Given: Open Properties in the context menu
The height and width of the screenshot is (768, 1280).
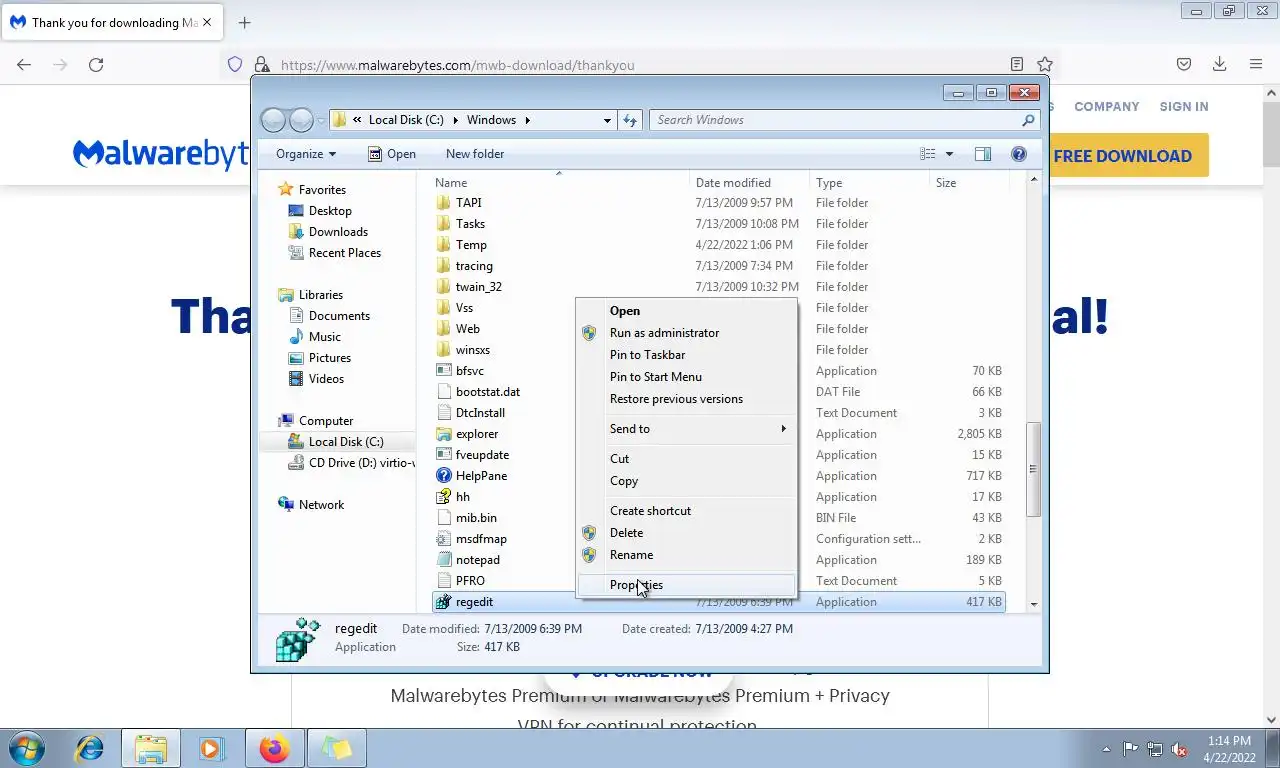Looking at the screenshot, I should 686,585.
